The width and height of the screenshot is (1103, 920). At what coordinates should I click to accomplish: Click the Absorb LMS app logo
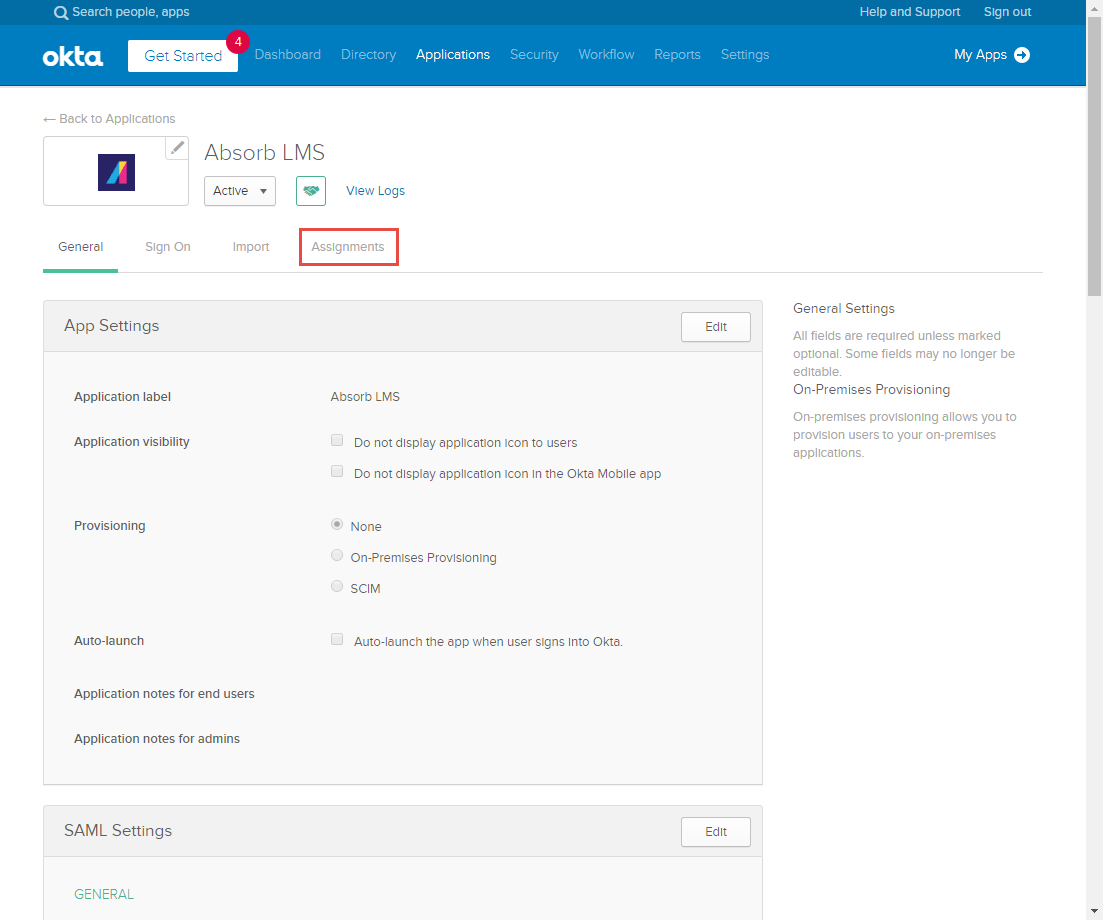pyautogui.click(x=116, y=172)
